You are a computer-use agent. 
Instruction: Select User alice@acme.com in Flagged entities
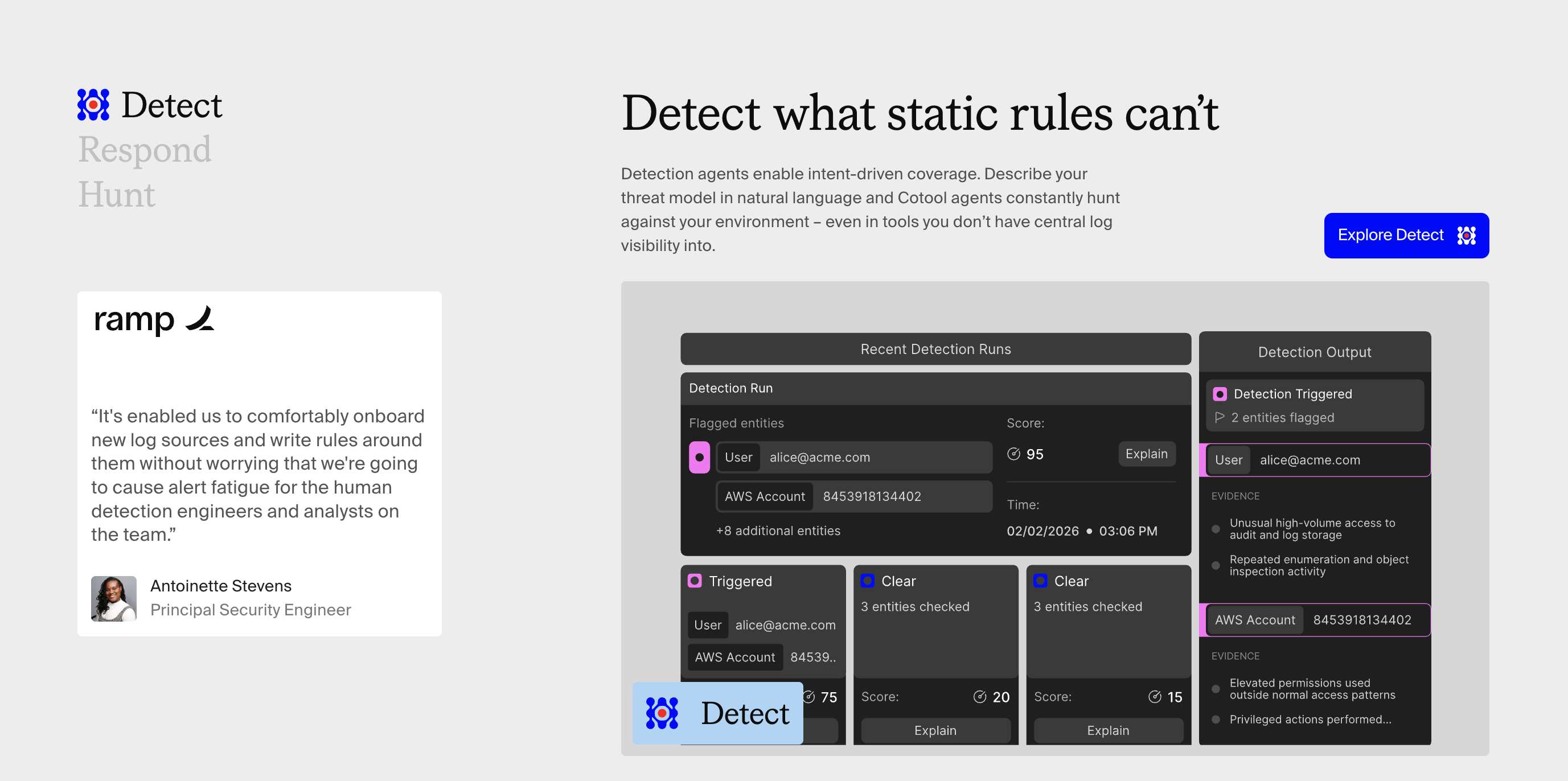point(854,457)
